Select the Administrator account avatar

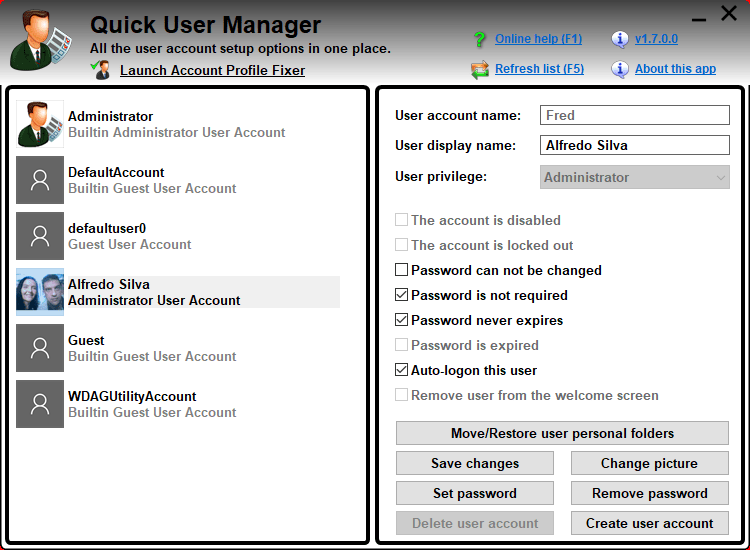click(40, 125)
